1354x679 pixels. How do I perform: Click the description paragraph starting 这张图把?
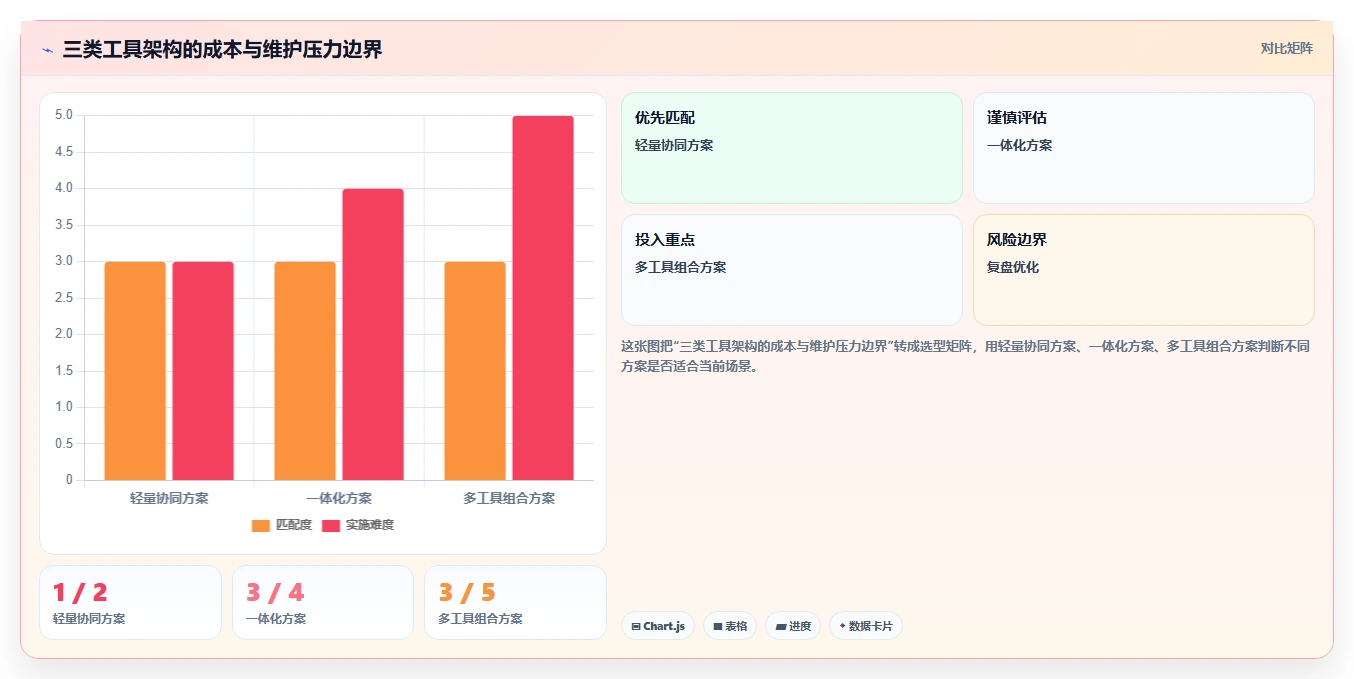966,356
